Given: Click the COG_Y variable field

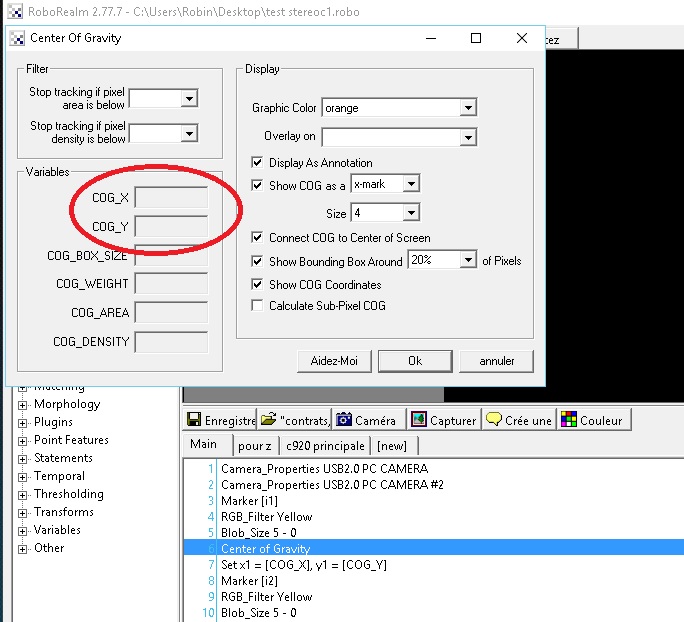Looking at the screenshot, I should tap(171, 226).
